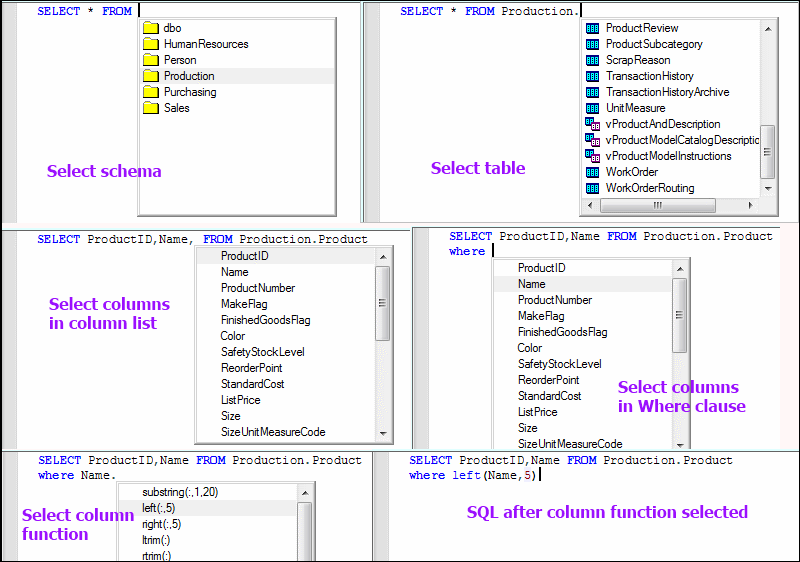Click the ProductSubcategory table icon

592,44
